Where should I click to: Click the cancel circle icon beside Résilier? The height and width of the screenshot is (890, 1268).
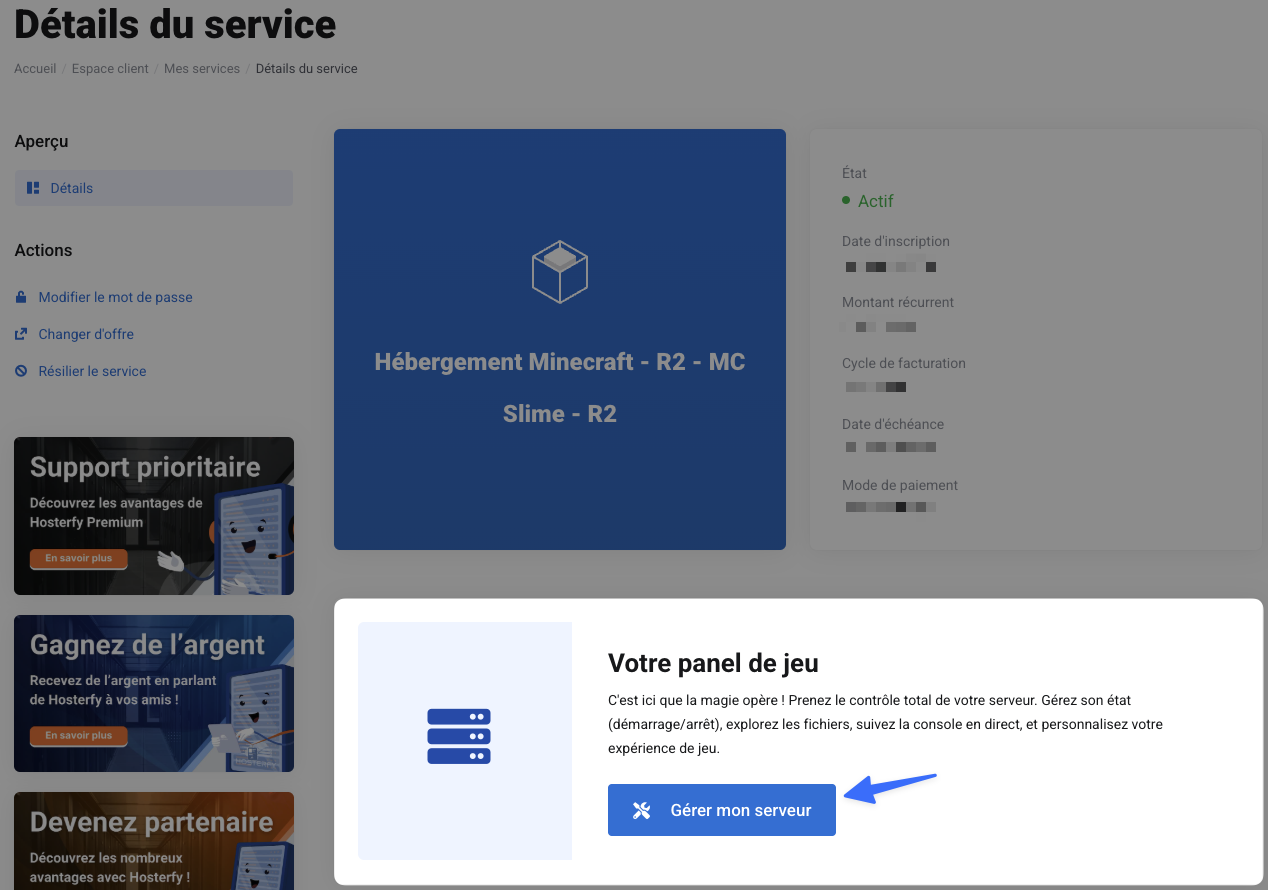(x=20, y=371)
